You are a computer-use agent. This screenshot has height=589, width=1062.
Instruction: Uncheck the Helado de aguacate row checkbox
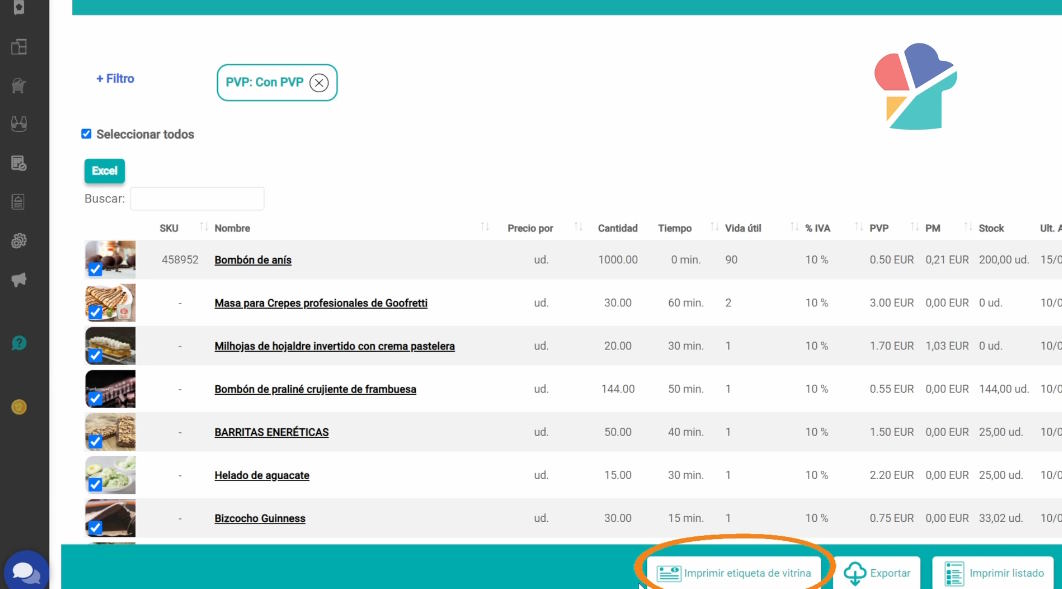95,484
